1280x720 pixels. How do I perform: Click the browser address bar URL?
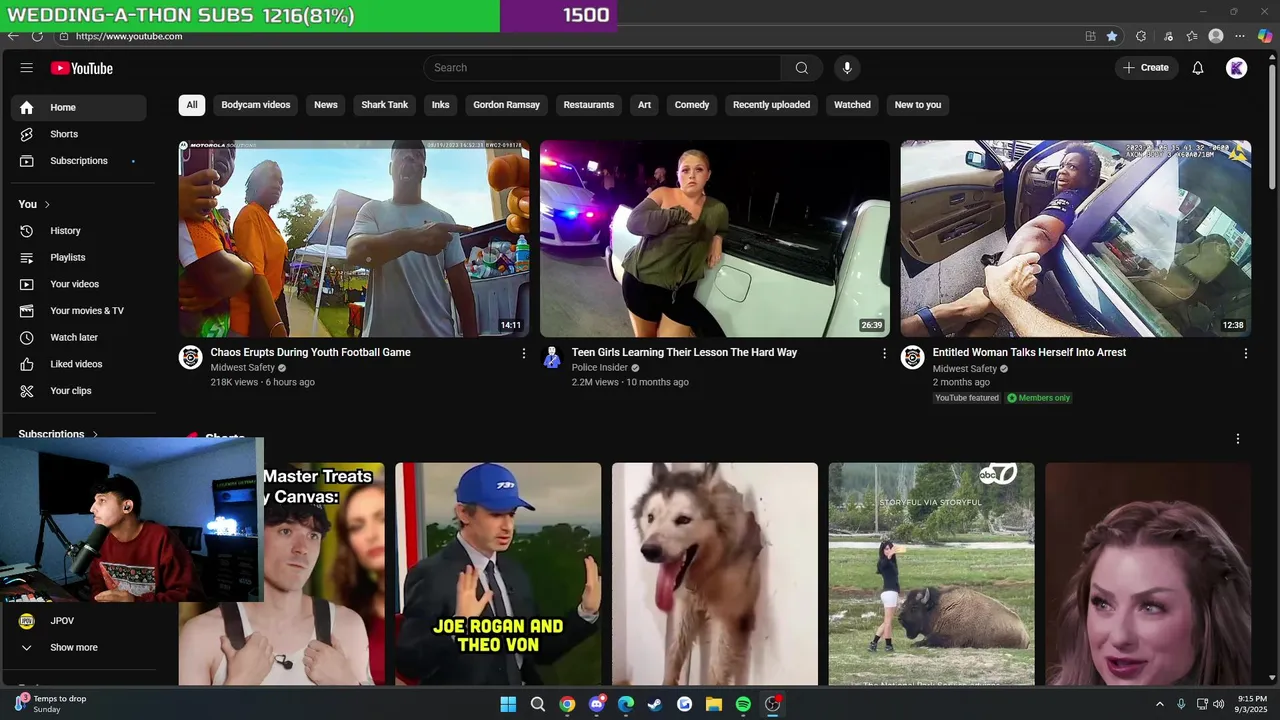[x=129, y=36]
